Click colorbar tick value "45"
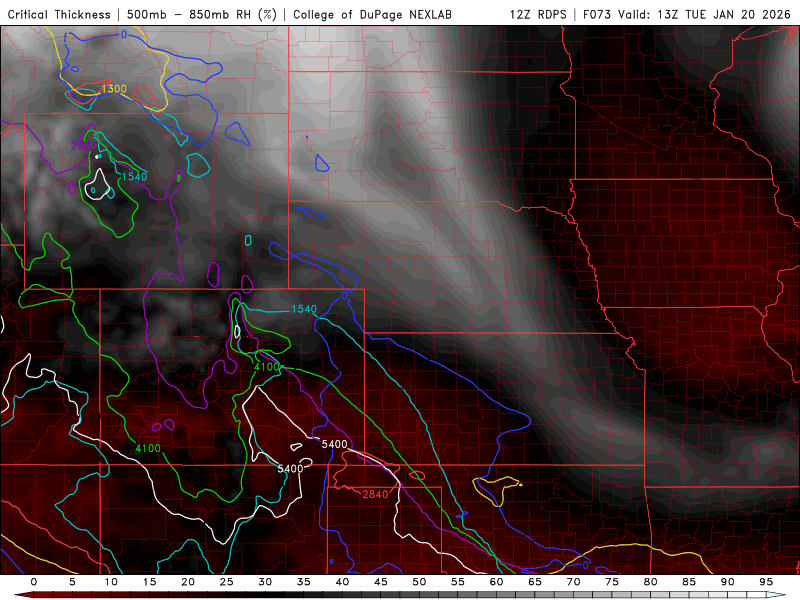Image resolution: width=800 pixels, height=600 pixels. point(381,582)
